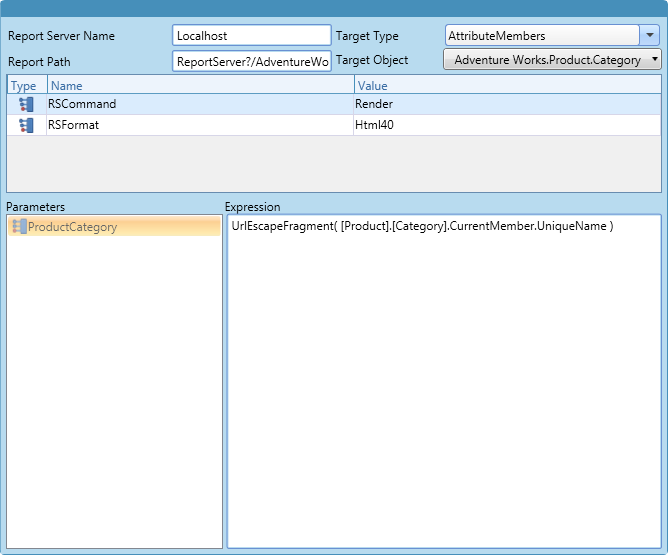668x555 pixels.
Task: Select the ProductCategory parameter
Action: [114, 226]
